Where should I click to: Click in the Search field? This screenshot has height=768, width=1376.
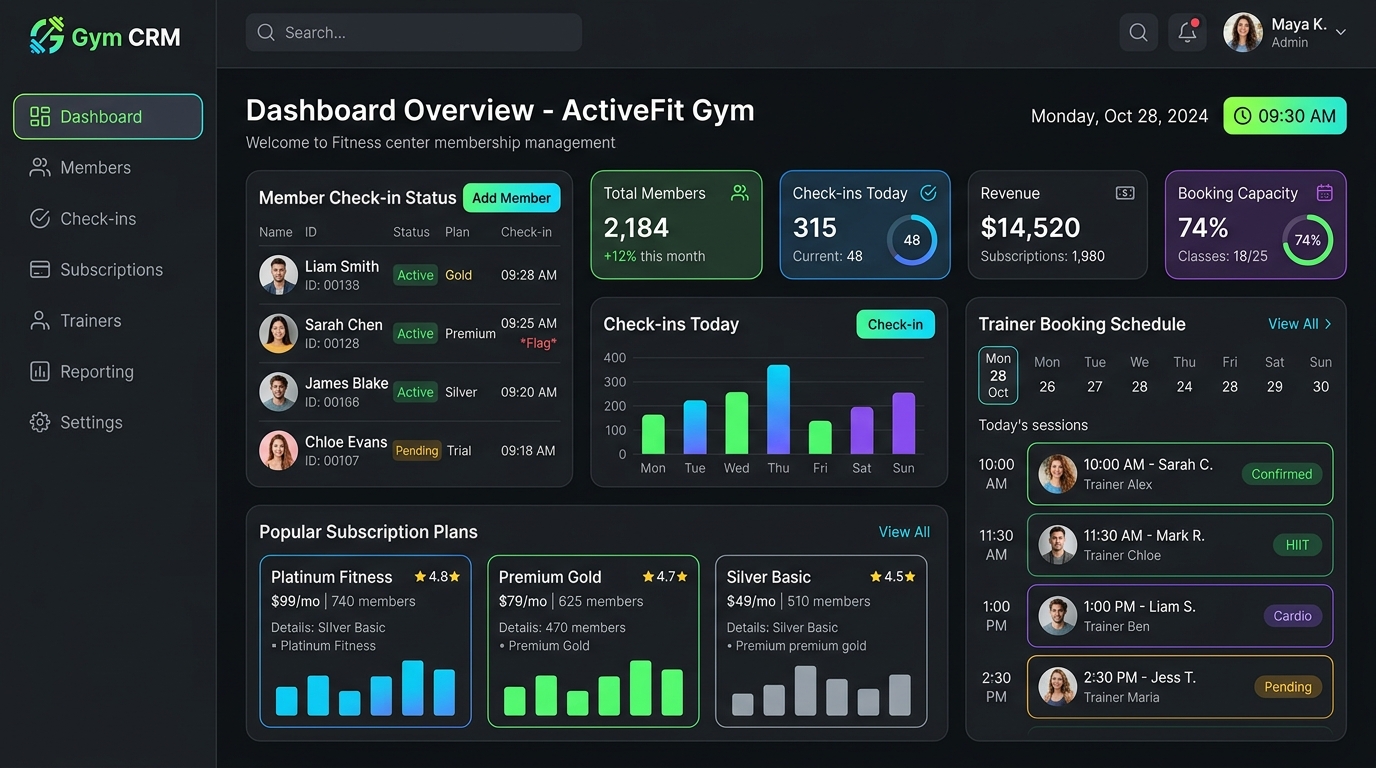(x=414, y=33)
